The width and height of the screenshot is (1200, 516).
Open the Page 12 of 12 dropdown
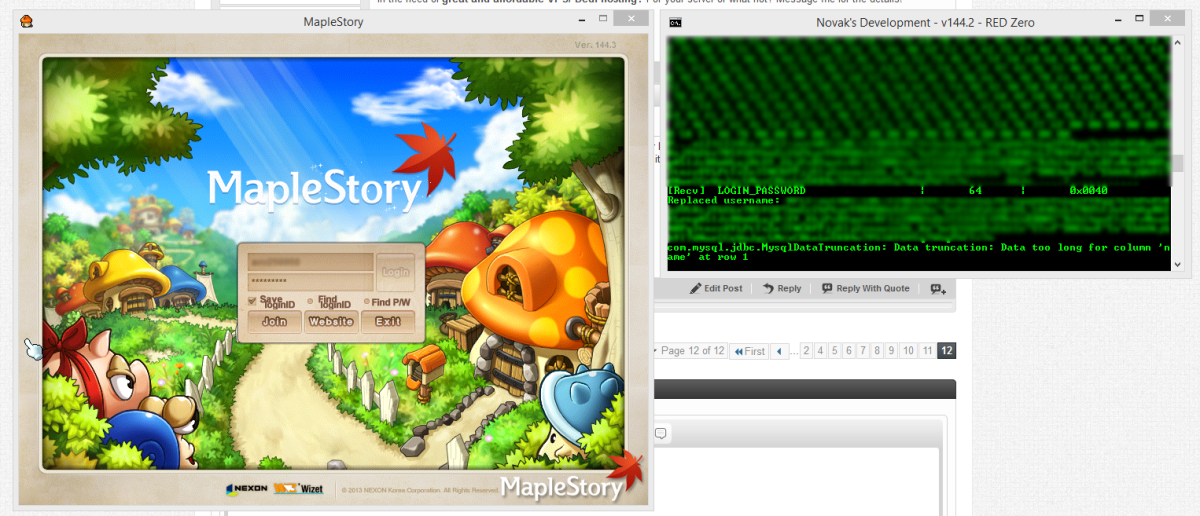[x=689, y=351]
